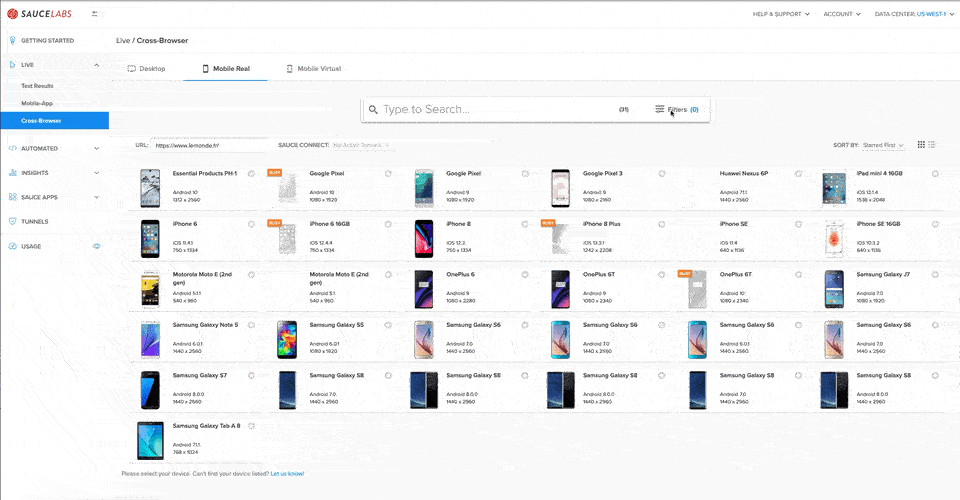Image resolution: width=960 pixels, height=500 pixels.
Task: Star the Samsung Galaxy S7 device
Action: (251, 375)
